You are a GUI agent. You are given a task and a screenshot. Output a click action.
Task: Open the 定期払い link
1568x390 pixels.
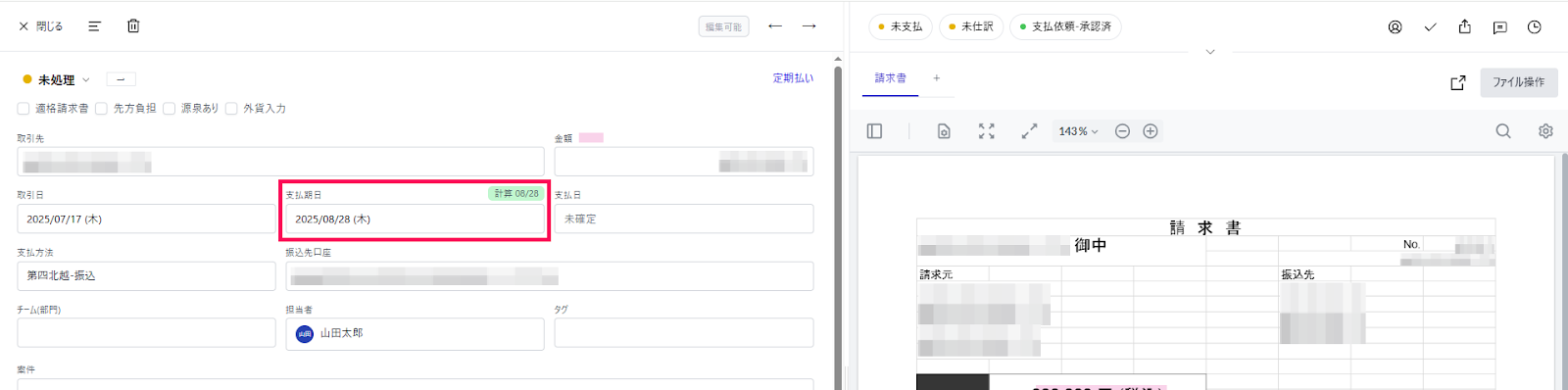click(793, 78)
